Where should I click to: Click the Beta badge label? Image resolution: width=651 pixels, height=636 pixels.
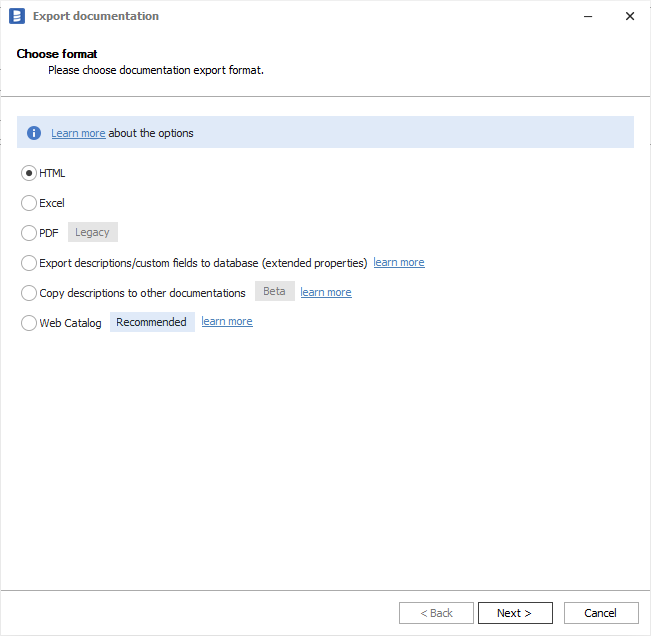click(274, 292)
